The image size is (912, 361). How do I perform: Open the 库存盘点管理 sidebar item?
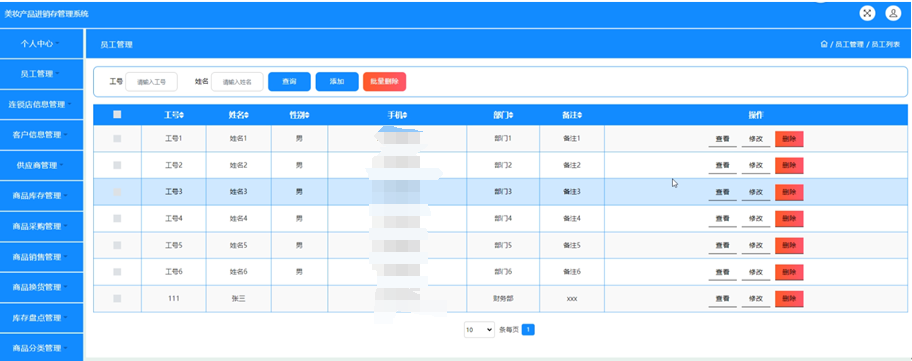41,318
